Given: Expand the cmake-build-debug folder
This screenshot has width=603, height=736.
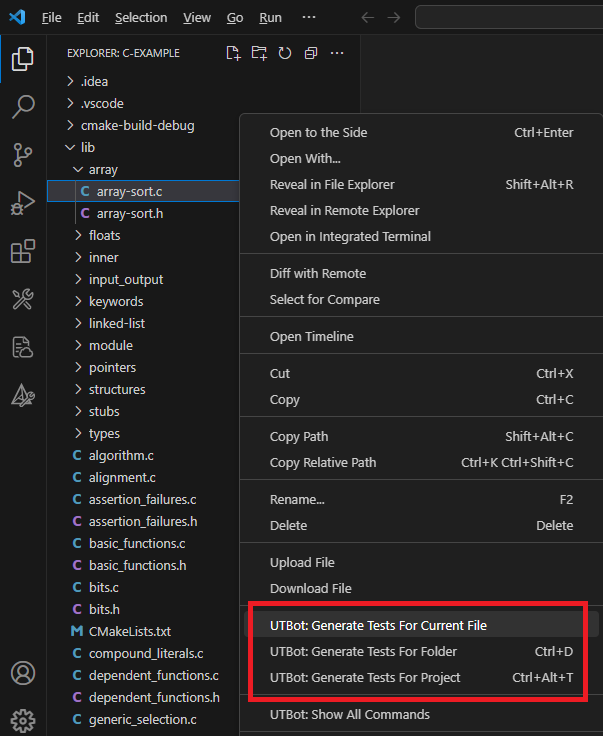Looking at the screenshot, I should (137, 125).
